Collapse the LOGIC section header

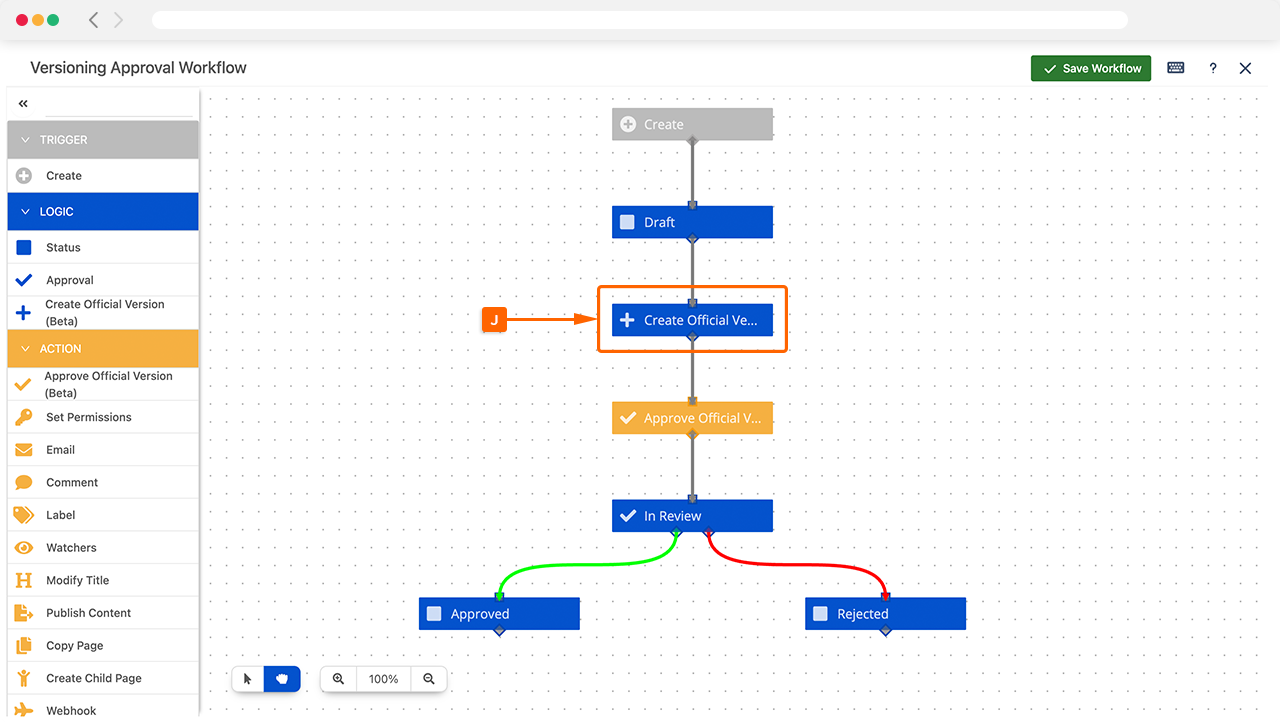pos(26,212)
